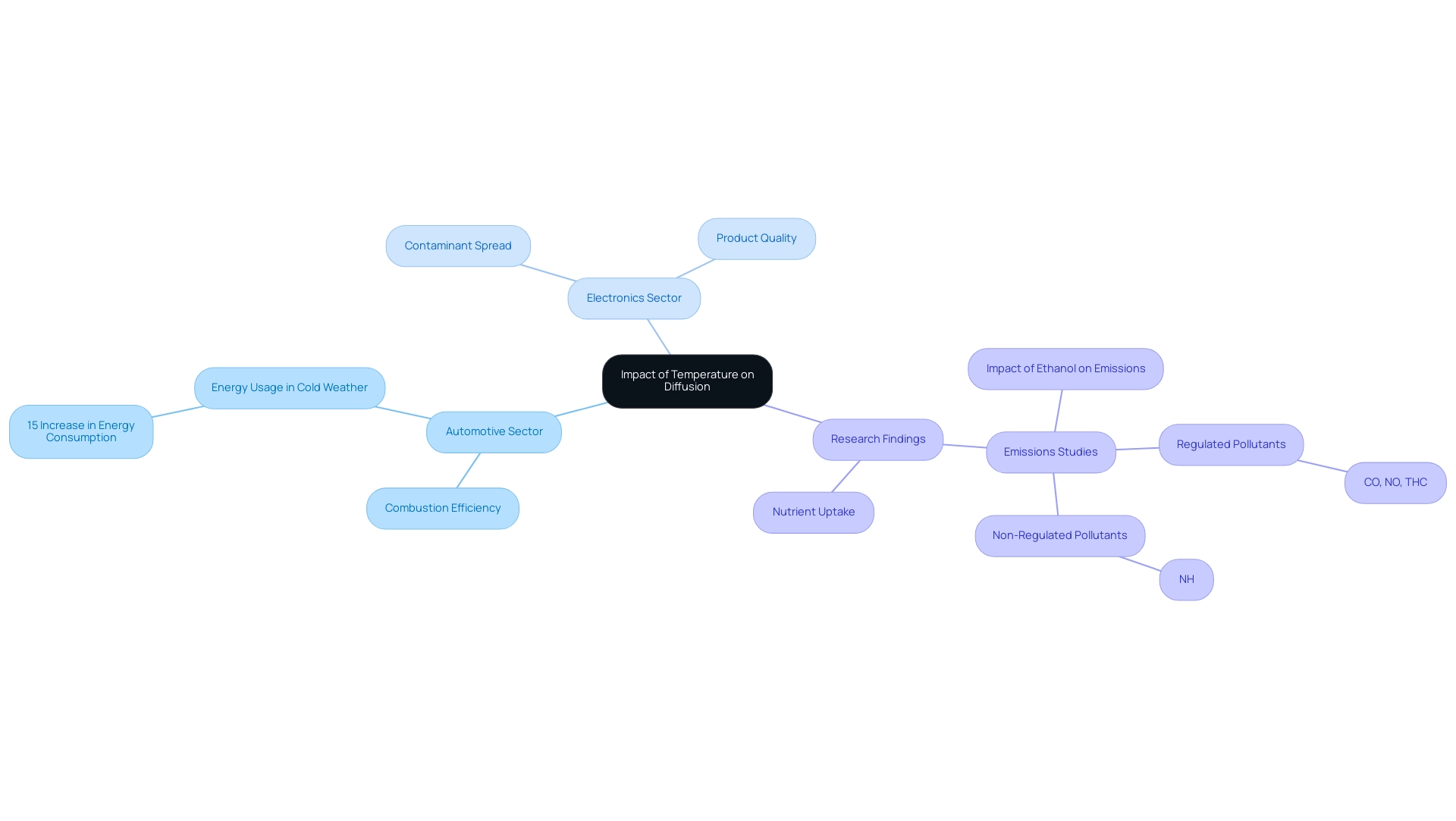
Task: Expand the 'Nutrient Uptake' leaf node
Action: tap(813, 511)
